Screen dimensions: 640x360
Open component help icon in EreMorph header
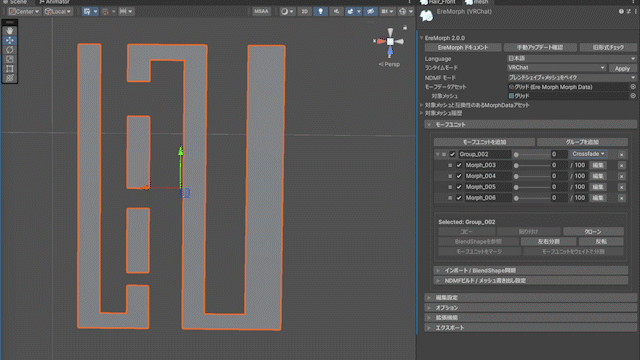[621, 11]
